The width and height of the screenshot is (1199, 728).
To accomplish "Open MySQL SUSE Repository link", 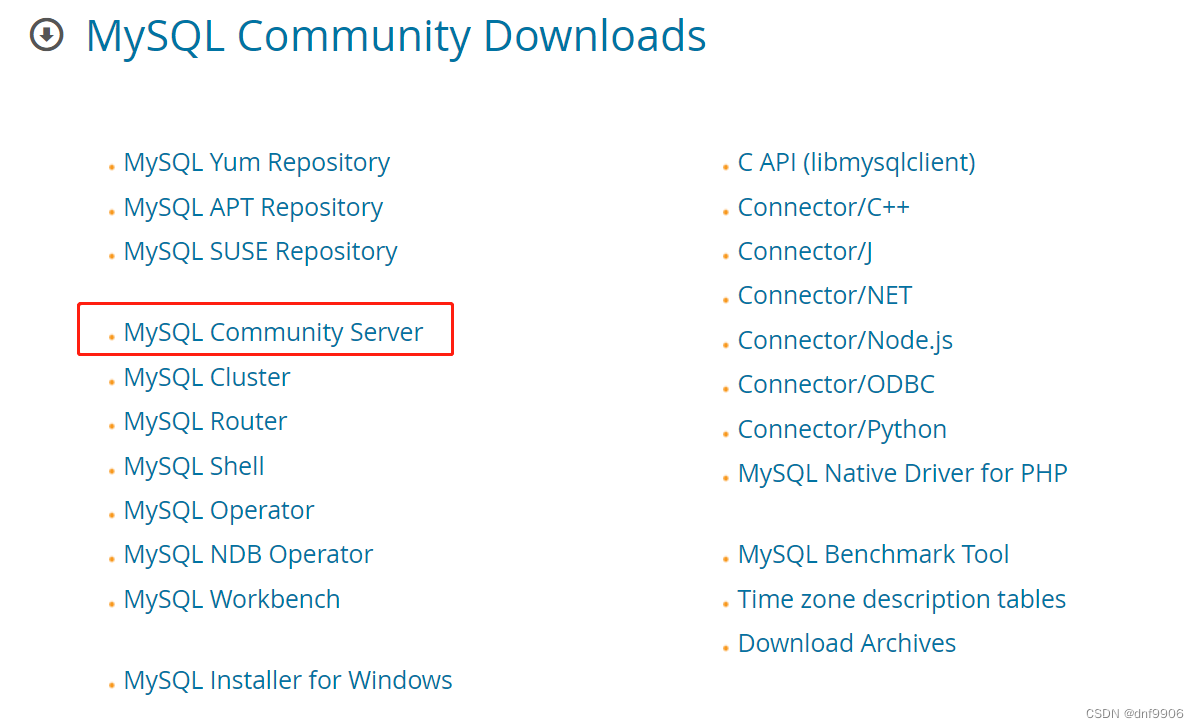I will coord(260,252).
